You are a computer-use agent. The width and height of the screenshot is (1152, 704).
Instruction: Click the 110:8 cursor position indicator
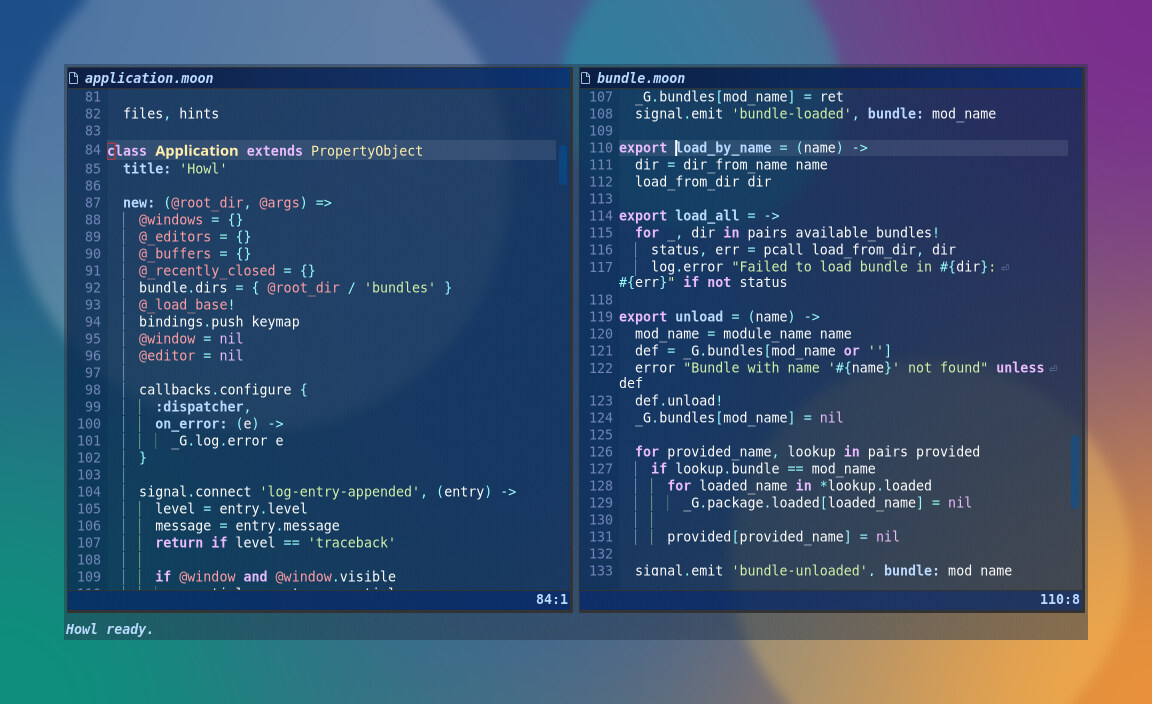coord(1059,600)
